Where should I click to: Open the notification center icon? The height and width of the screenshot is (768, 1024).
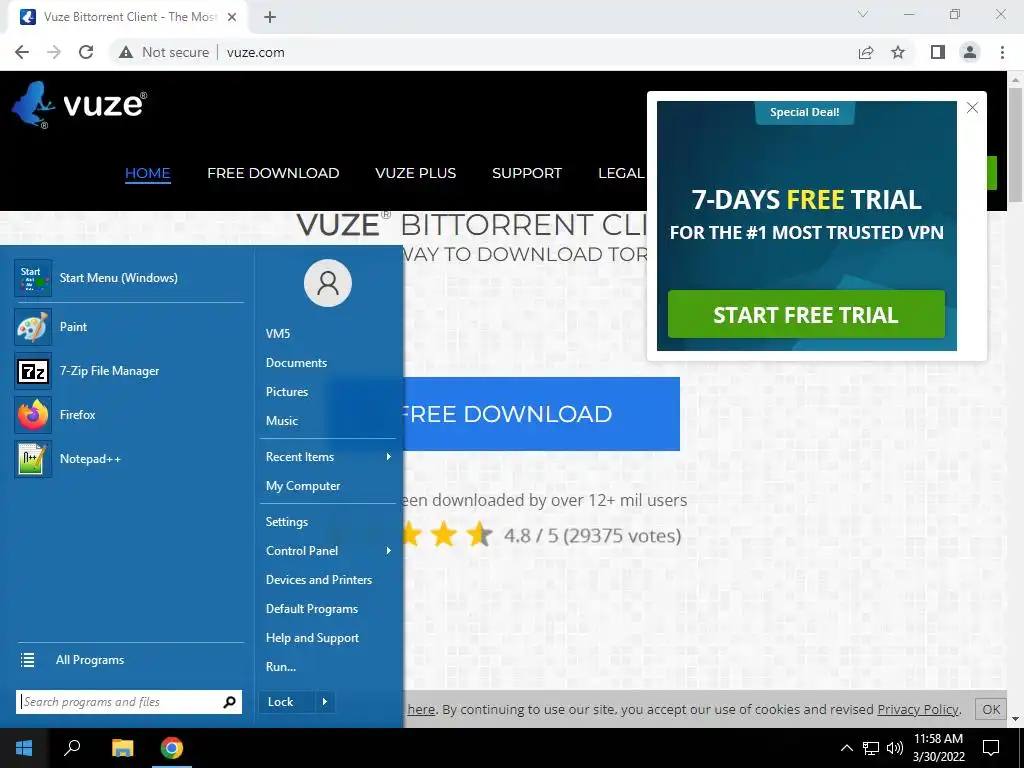991,748
